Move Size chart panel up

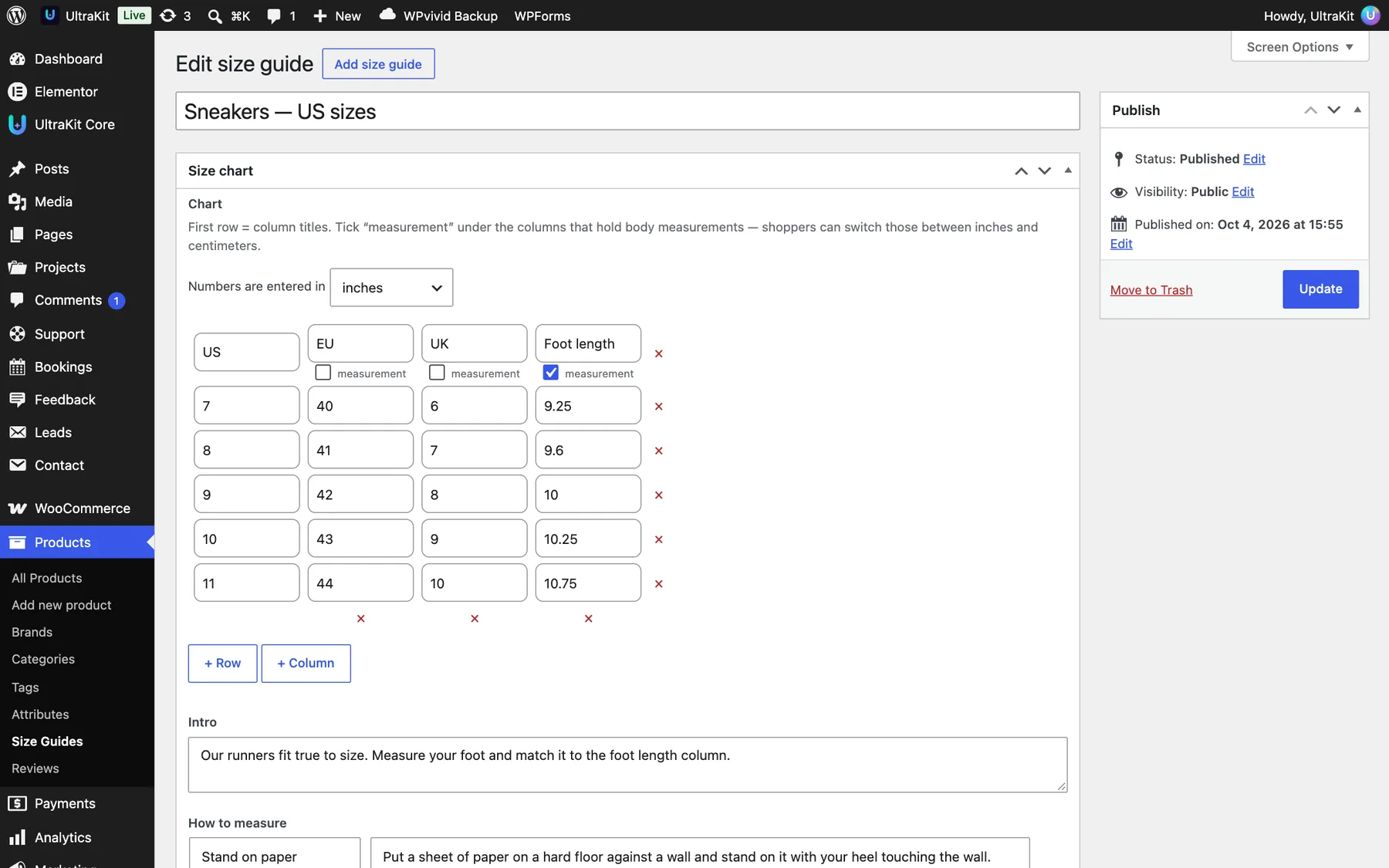[1021, 171]
